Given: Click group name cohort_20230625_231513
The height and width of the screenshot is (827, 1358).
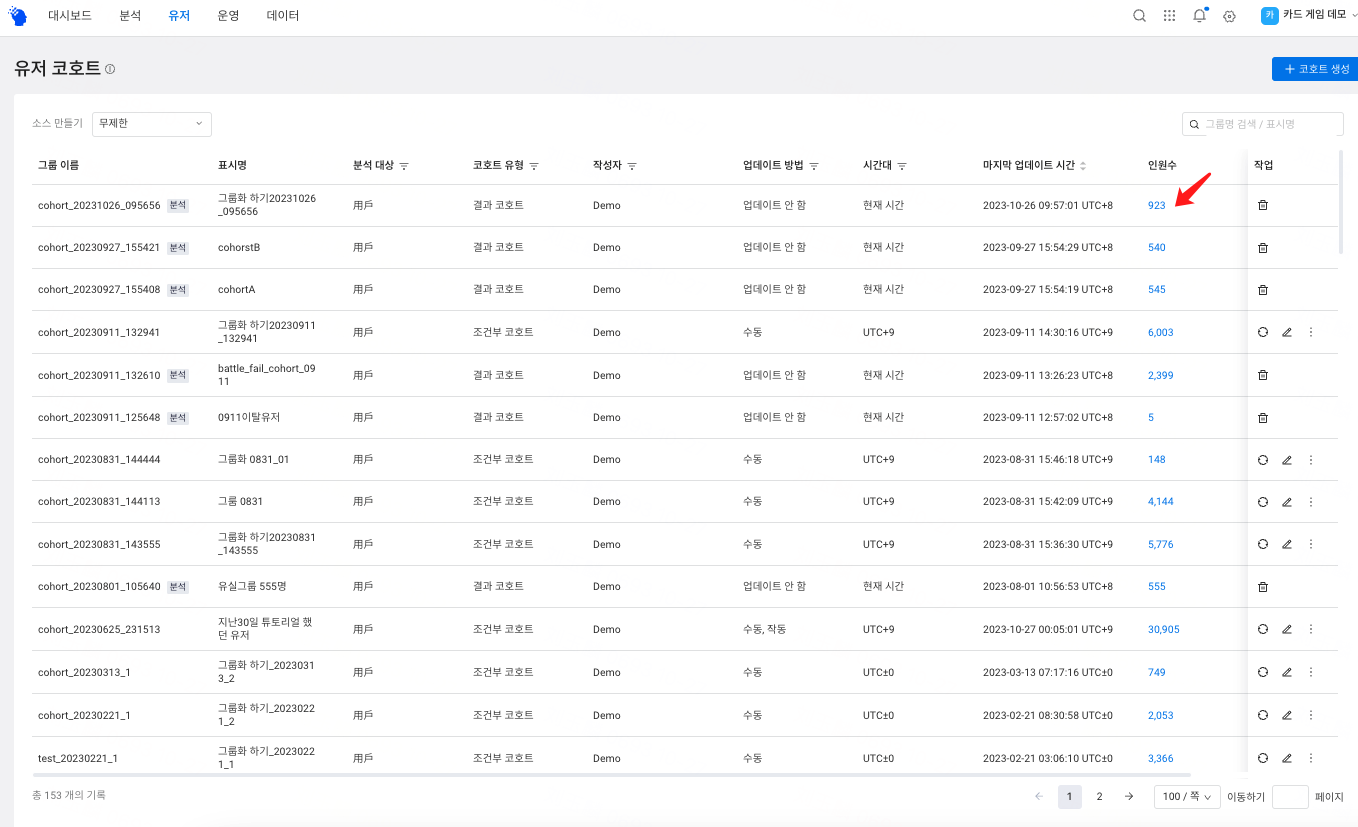Looking at the screenshot, I should pyautogui.click(x=99, y=629).
